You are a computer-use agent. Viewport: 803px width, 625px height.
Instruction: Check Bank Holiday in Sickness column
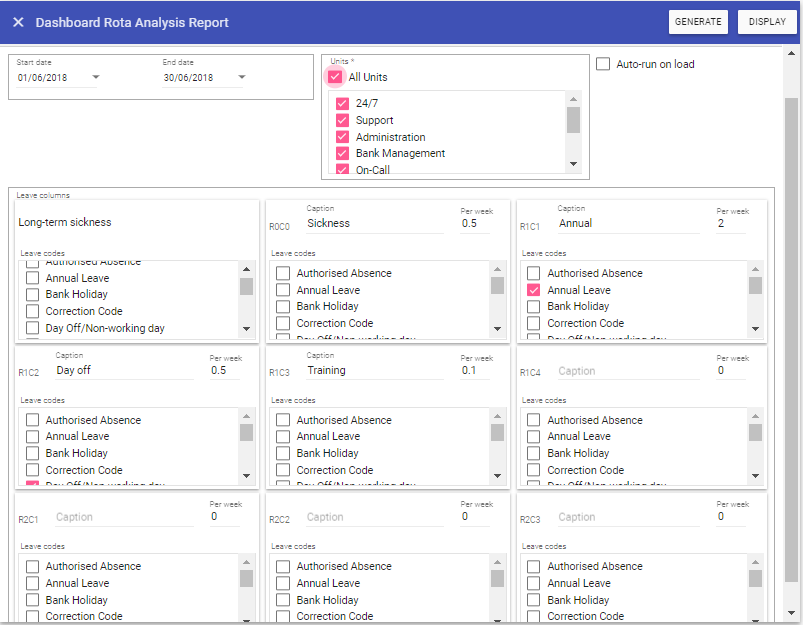click(283, 307)
